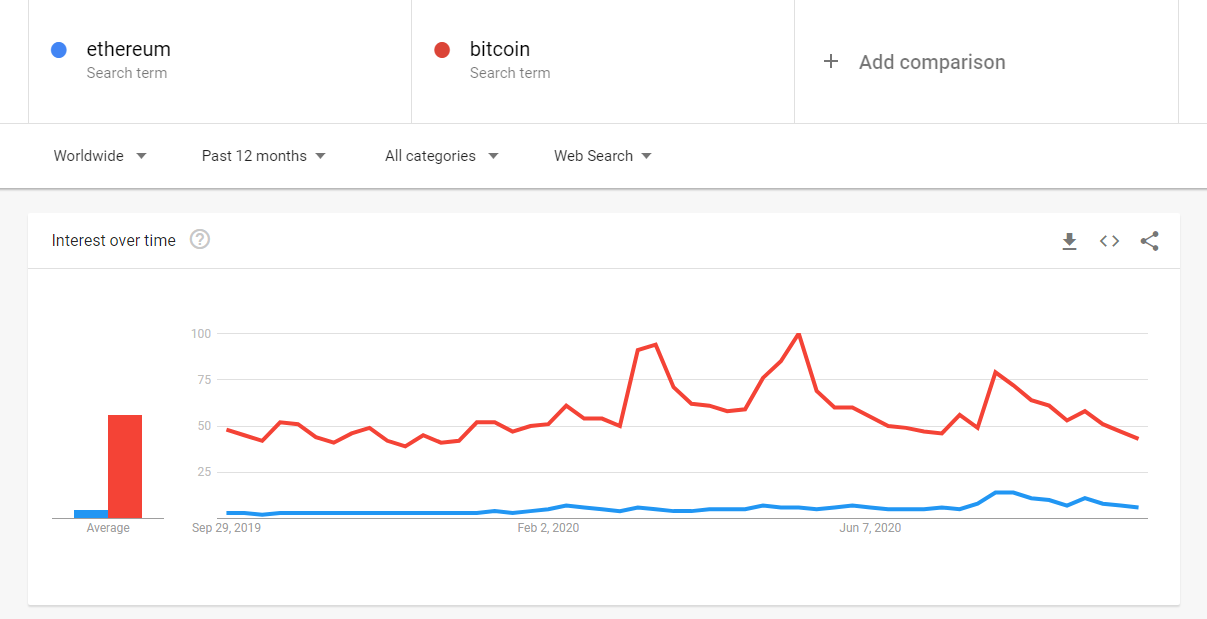
Task: Edit the ethereum search term
Action: pos(129,49)
